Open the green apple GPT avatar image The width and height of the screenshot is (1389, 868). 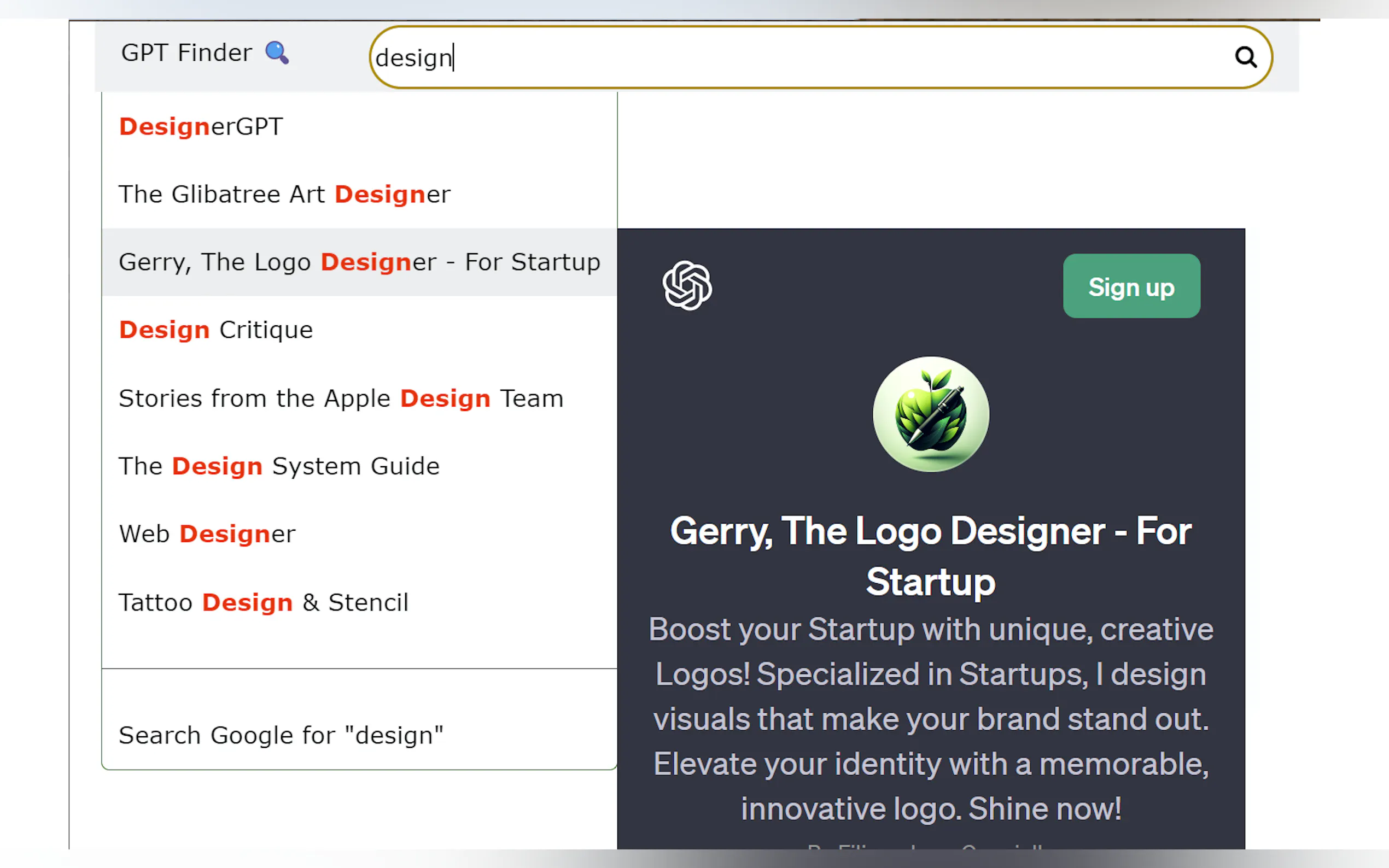click(x=930, y=414)
